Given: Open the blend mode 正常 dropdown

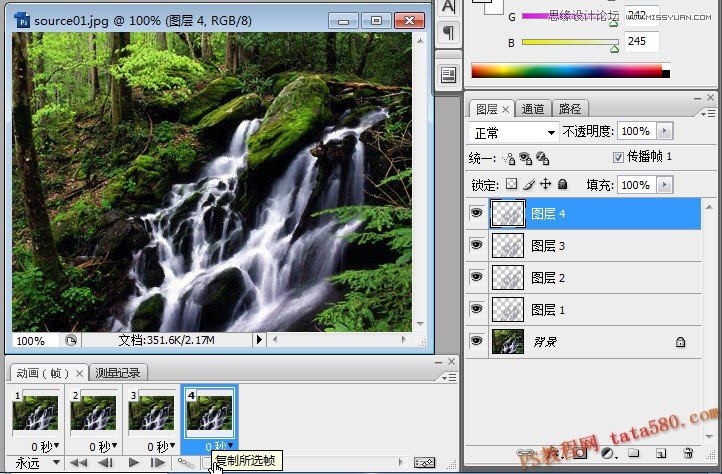Looking at the screenshot, I should 513,133.
